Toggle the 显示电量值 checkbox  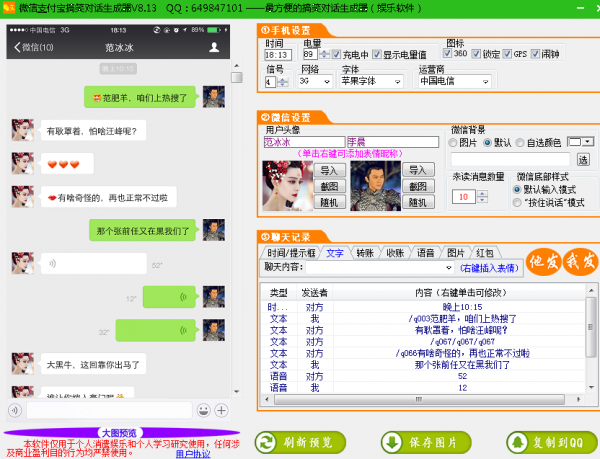tap(377, 54)
